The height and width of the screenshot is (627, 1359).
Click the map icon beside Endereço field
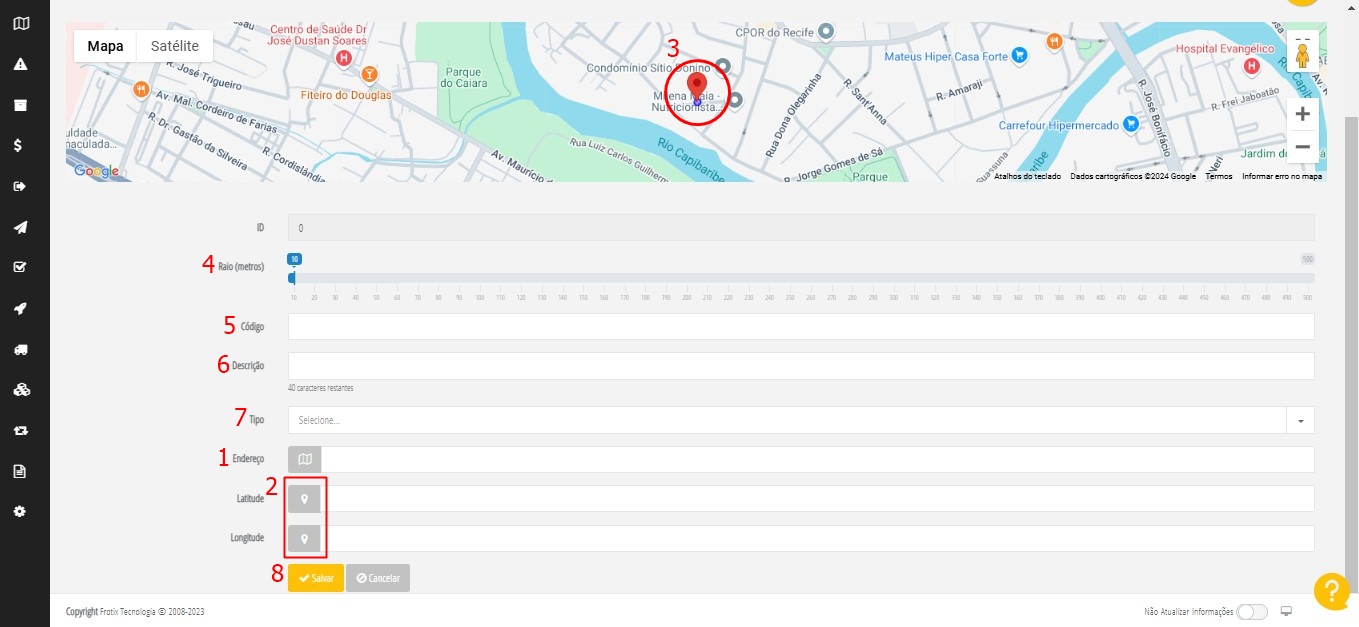pyautogui.click(x=305, y=459)
